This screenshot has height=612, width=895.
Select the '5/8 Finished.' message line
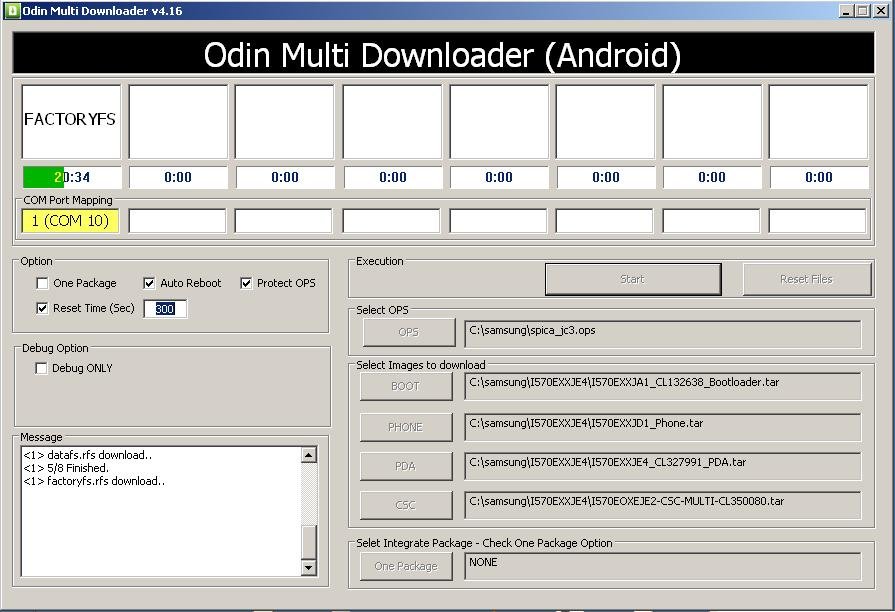66,468
